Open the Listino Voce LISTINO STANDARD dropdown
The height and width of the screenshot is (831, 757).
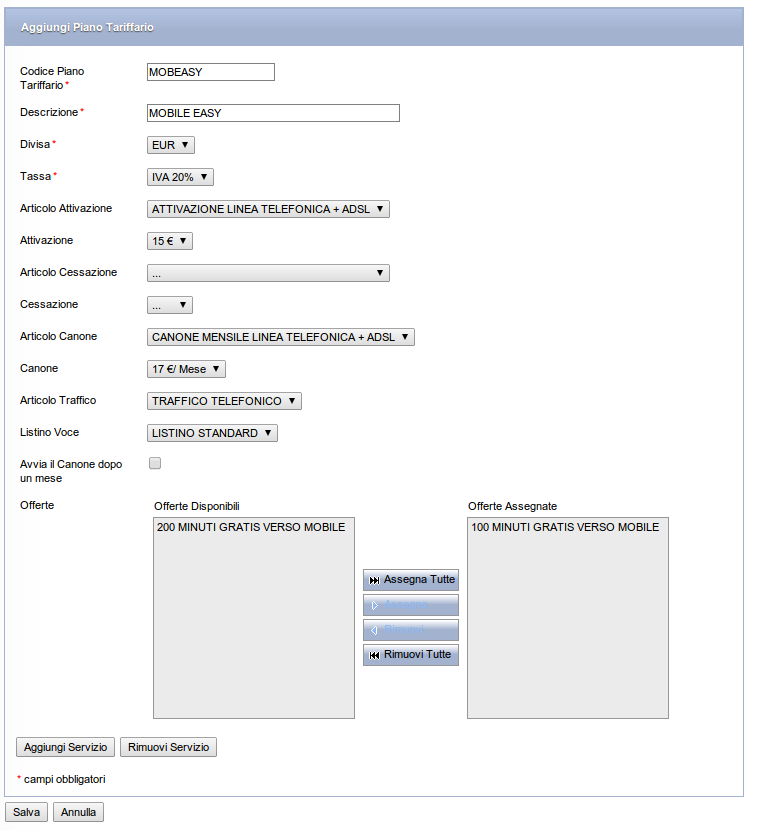[212, 433]
